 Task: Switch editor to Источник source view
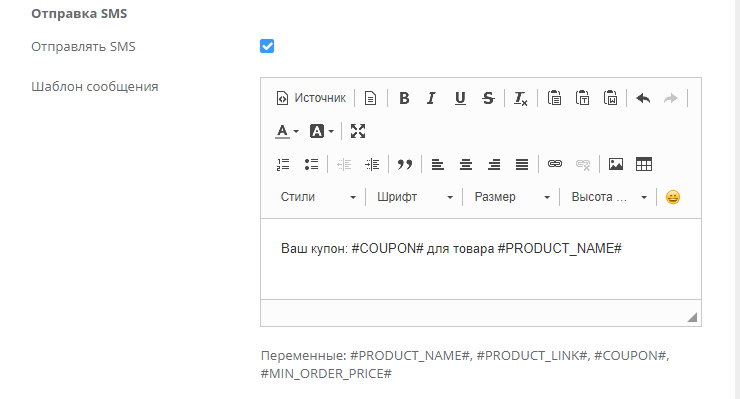click(311, 98)
